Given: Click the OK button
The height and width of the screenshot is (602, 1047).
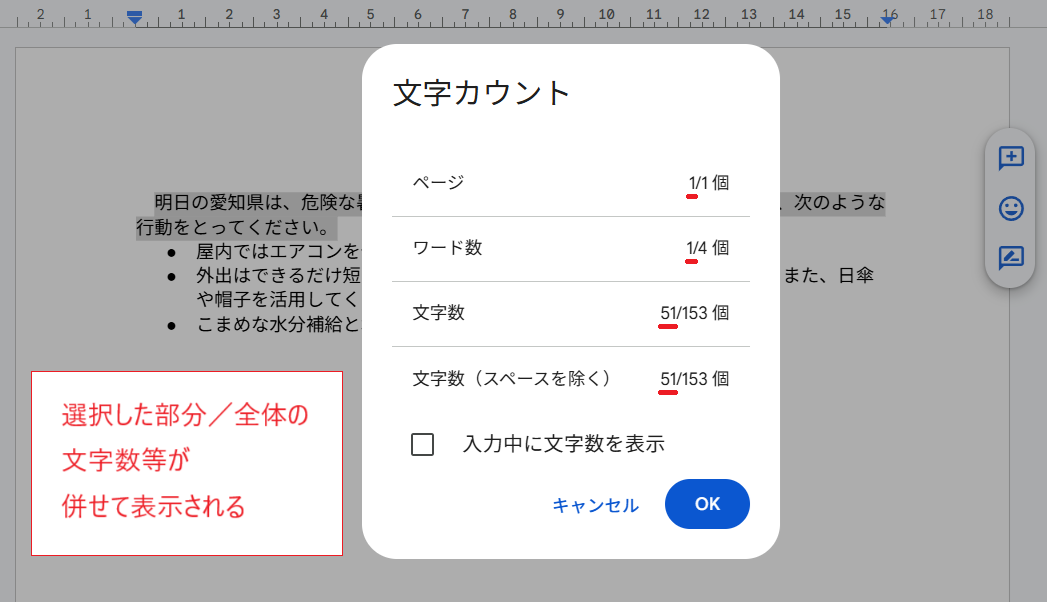Looking at the screenshot, I should tap(707, 504).
